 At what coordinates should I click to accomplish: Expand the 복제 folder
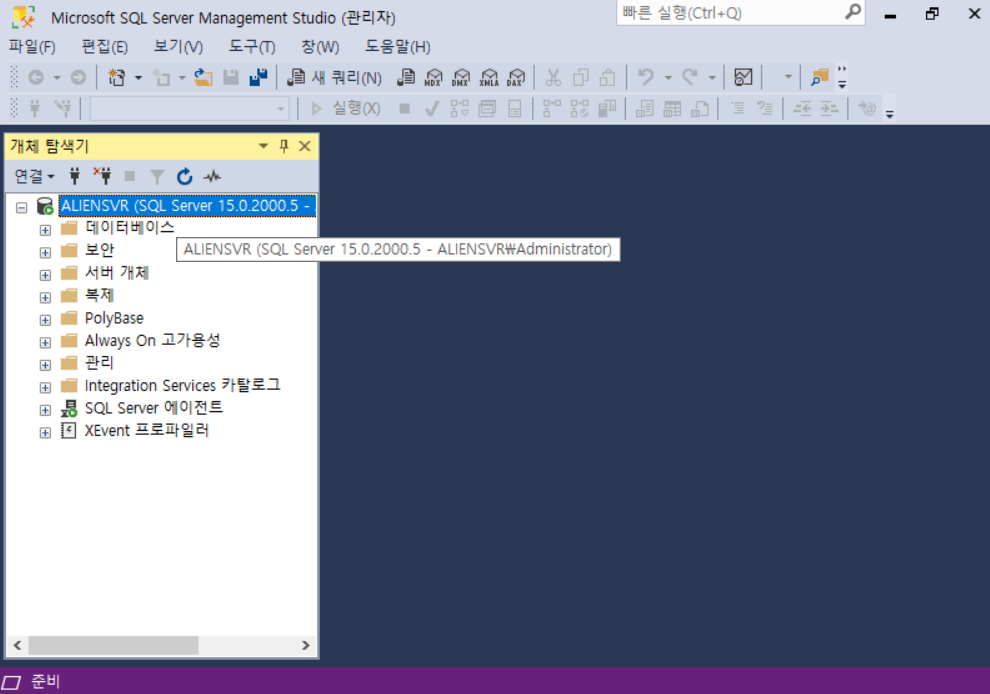pyautogui.click(x=45, y=297)
